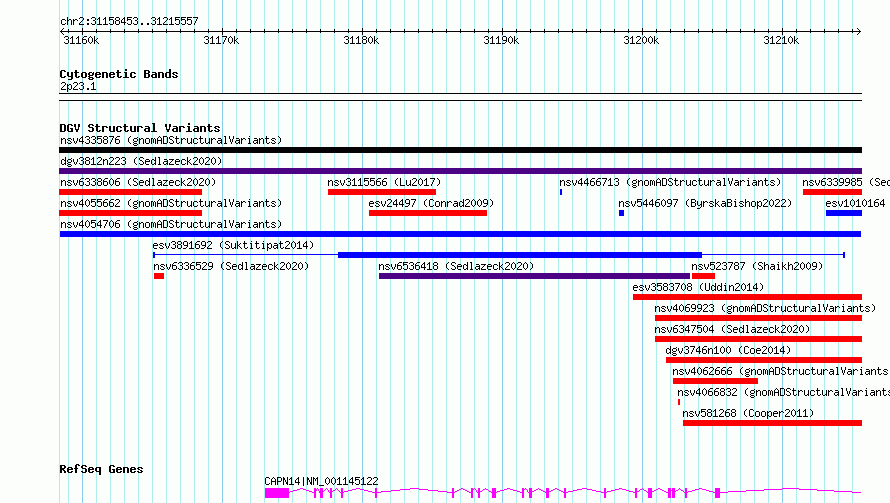890x503 pixels.
Task: Open nsv4069923 (gnomADStructuralVariants) label
Action: [x=765, y=308]
